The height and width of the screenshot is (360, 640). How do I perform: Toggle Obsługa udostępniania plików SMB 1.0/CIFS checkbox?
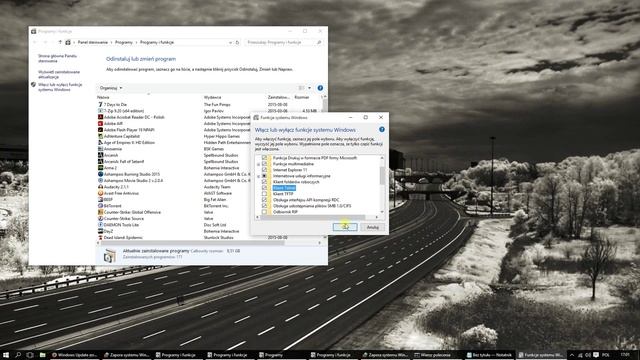click(x=264, y=206)
